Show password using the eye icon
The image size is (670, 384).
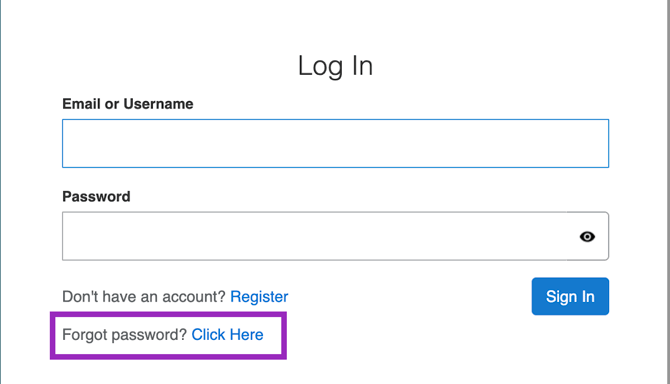587,236
